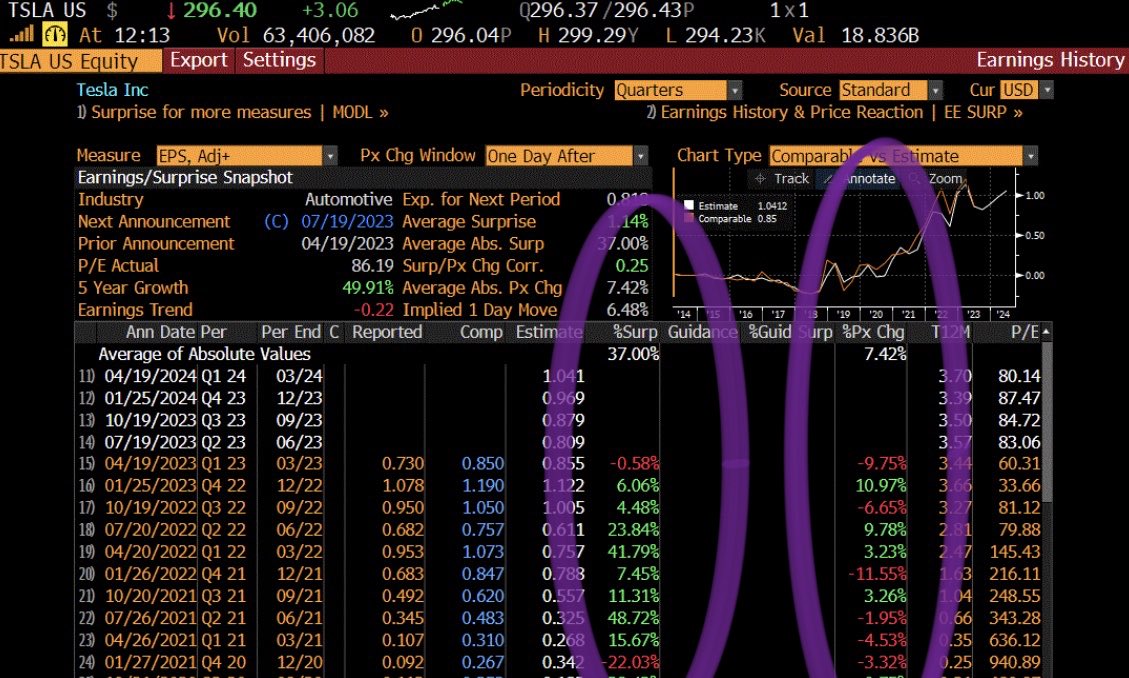1129x678 pixels.
Task: Click the %Surp value 41.79%
Action: click(x=633, y=552)
